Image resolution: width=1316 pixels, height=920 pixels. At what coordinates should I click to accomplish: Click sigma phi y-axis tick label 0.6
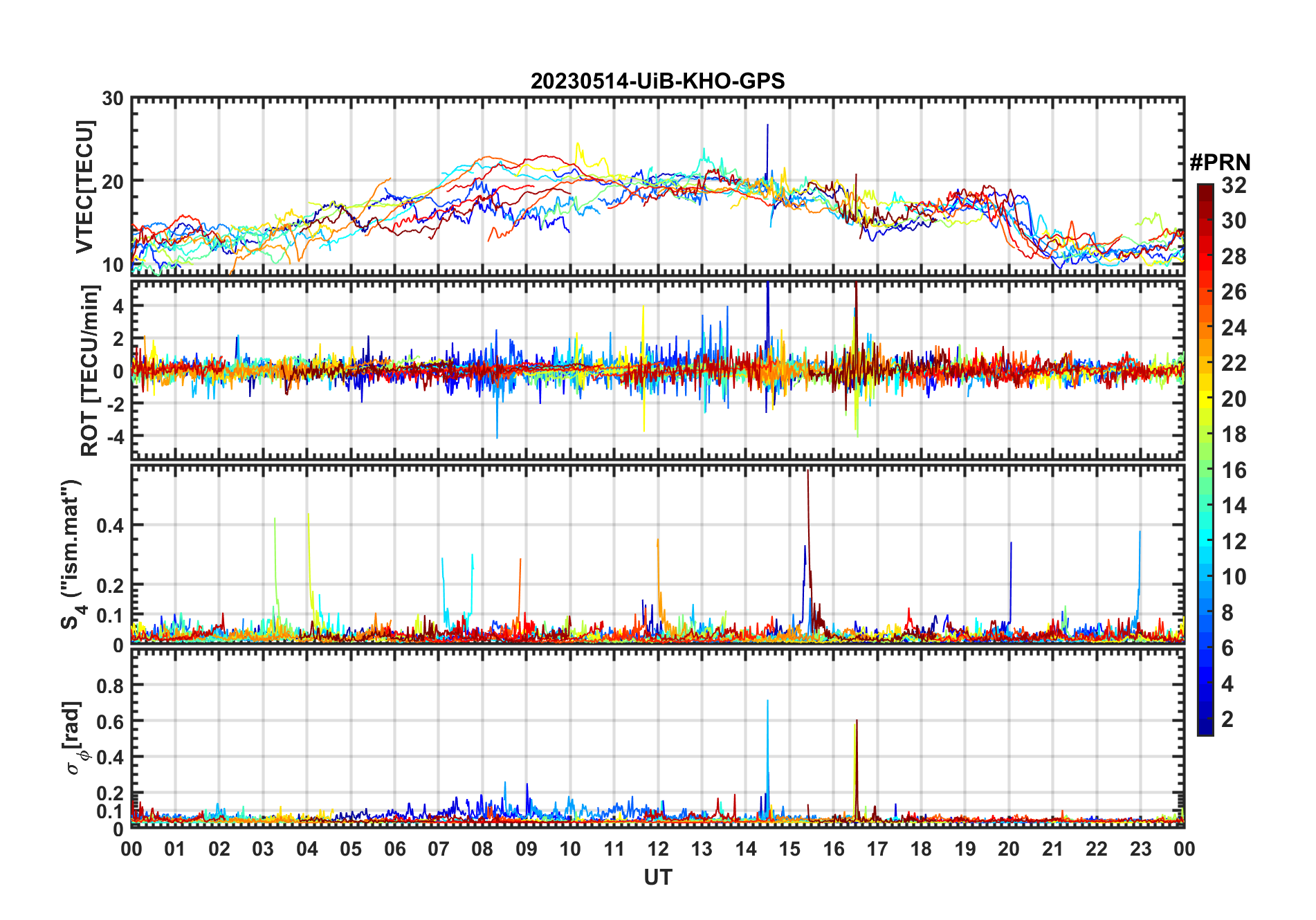tap(110, 721)
